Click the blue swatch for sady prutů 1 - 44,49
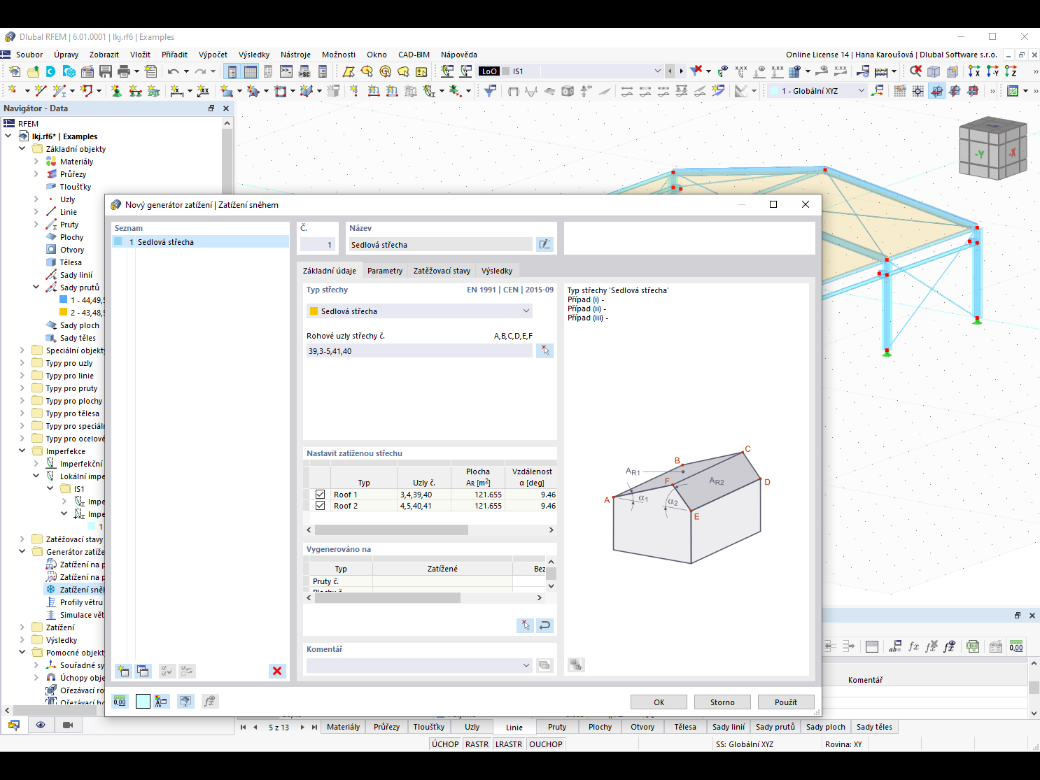The image size is (1040, 780). click(x=64, y=300)
